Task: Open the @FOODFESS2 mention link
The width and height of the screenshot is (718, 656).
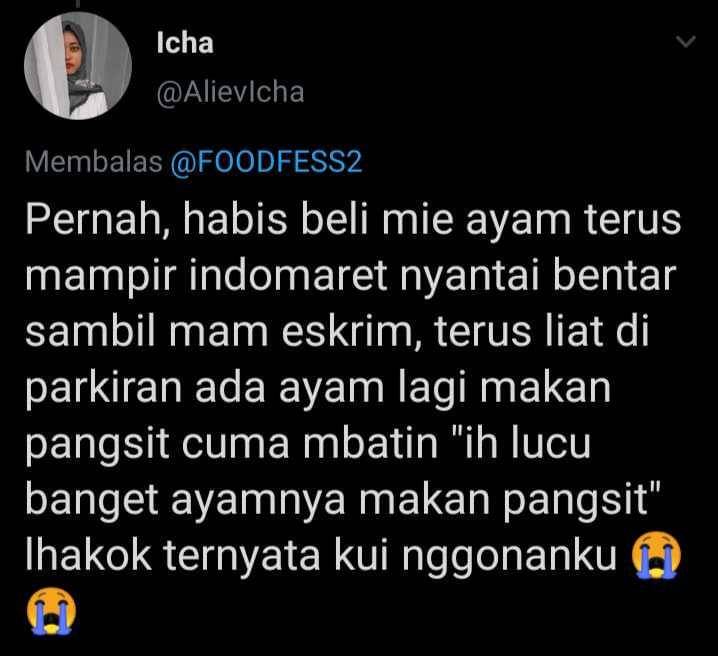Action: pyautogui.click(x=266, y=162)
